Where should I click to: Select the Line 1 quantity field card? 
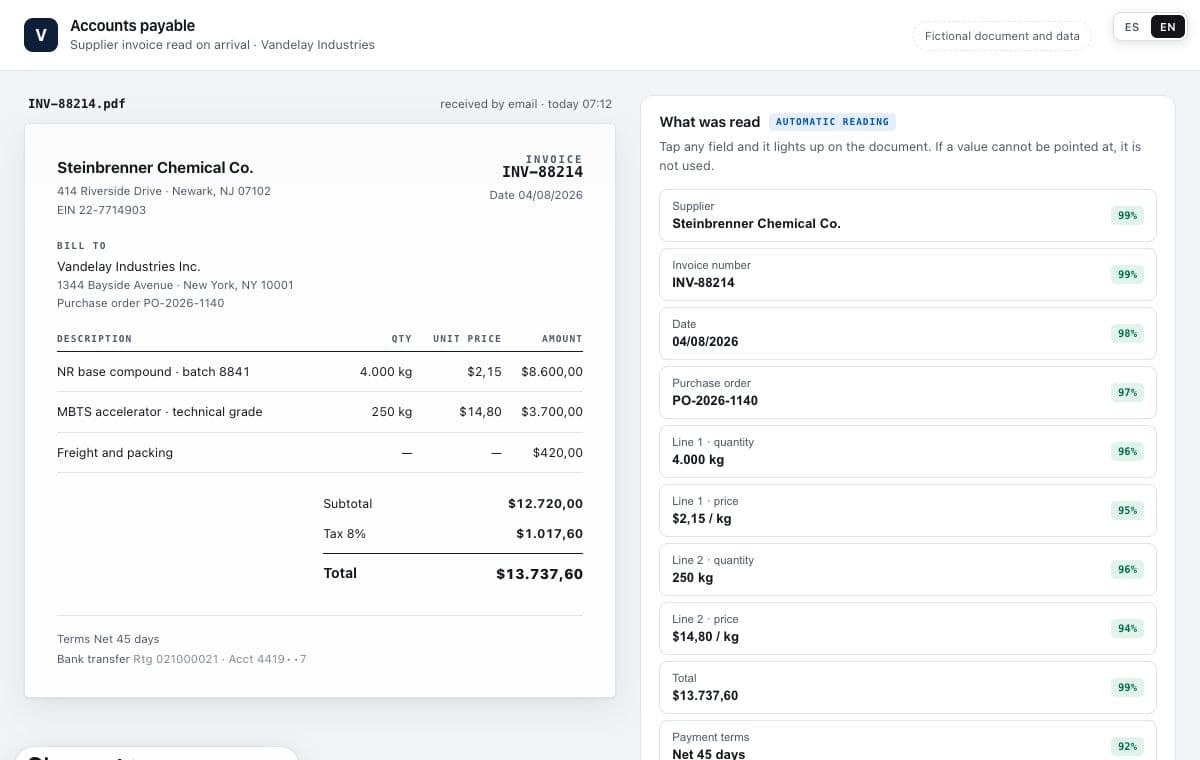tap(908, 451)
